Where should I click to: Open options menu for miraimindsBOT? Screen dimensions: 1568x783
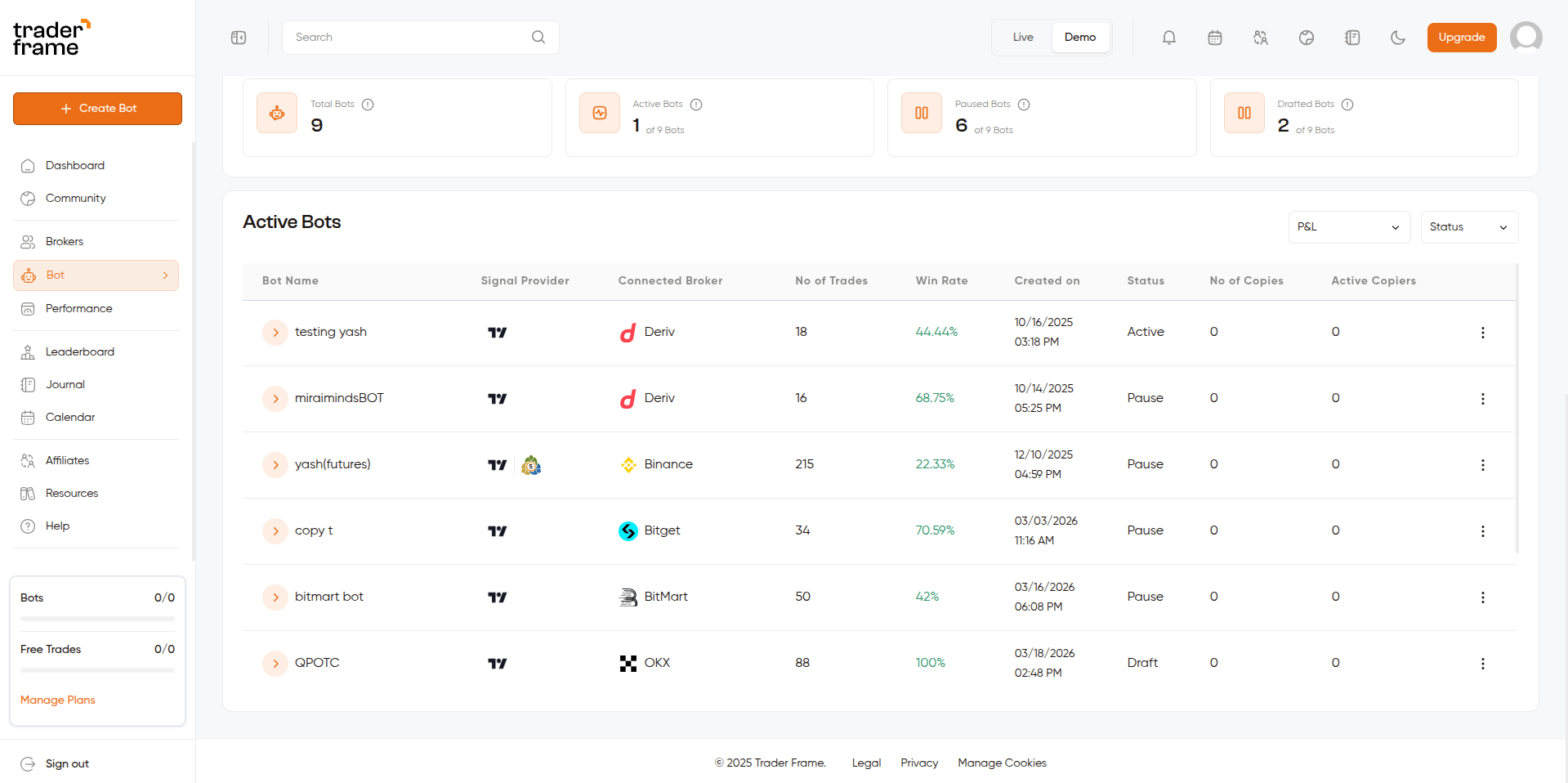1483,399
